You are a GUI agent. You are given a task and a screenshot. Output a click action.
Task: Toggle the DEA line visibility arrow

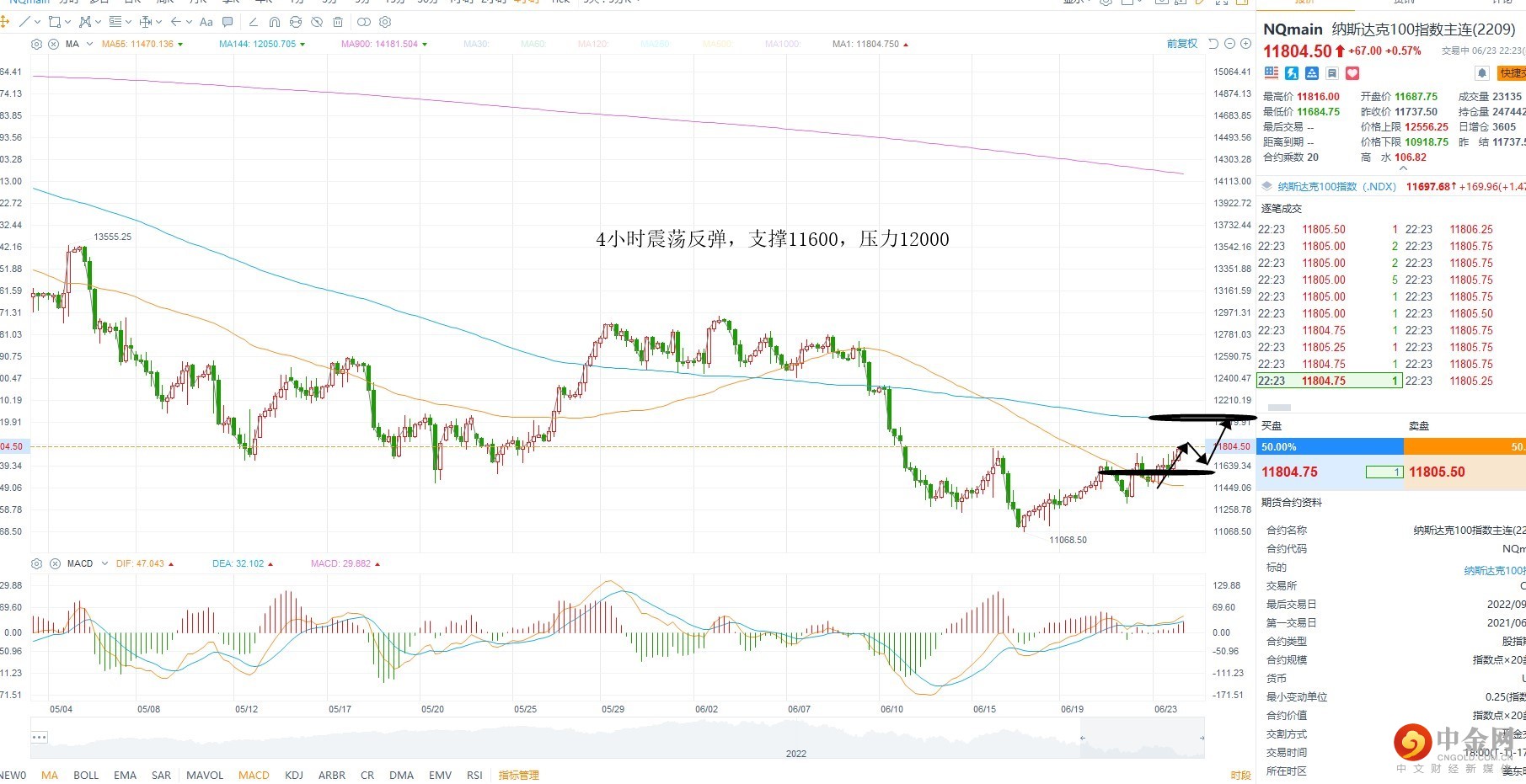tap(270, 564)
